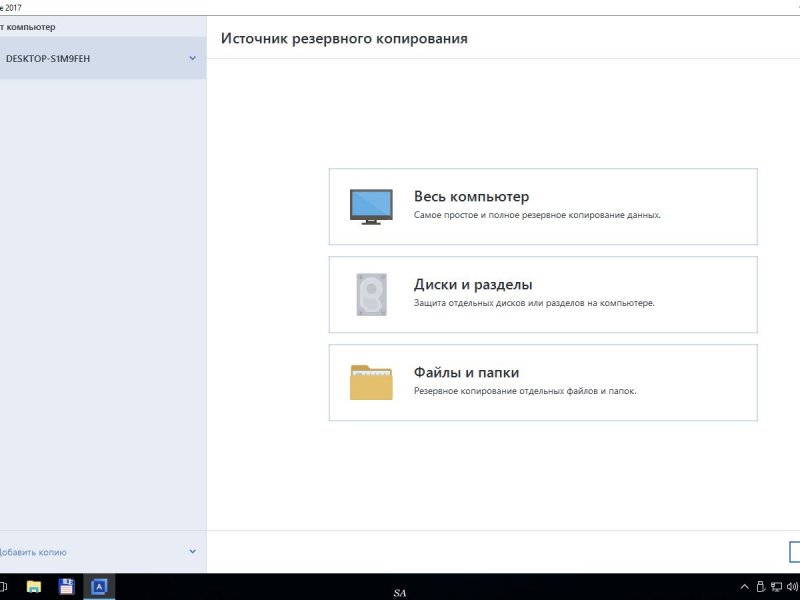Open File Explorer from the taskbar
The width and height of the screenshot is (800, 600).
[34, 587]
